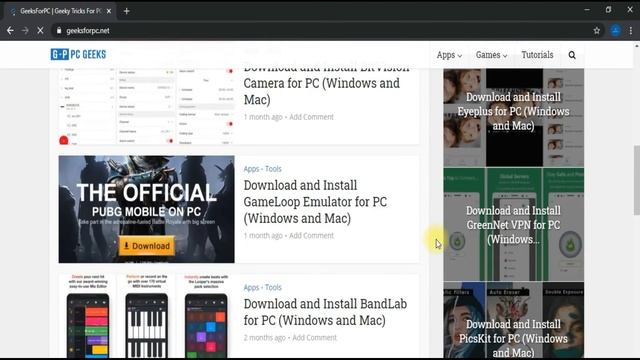Open the GameLoop Emulator for PC article title
The height and width of the screenshot is (360, 640).
pyautogui.click(x=315, y=202)
